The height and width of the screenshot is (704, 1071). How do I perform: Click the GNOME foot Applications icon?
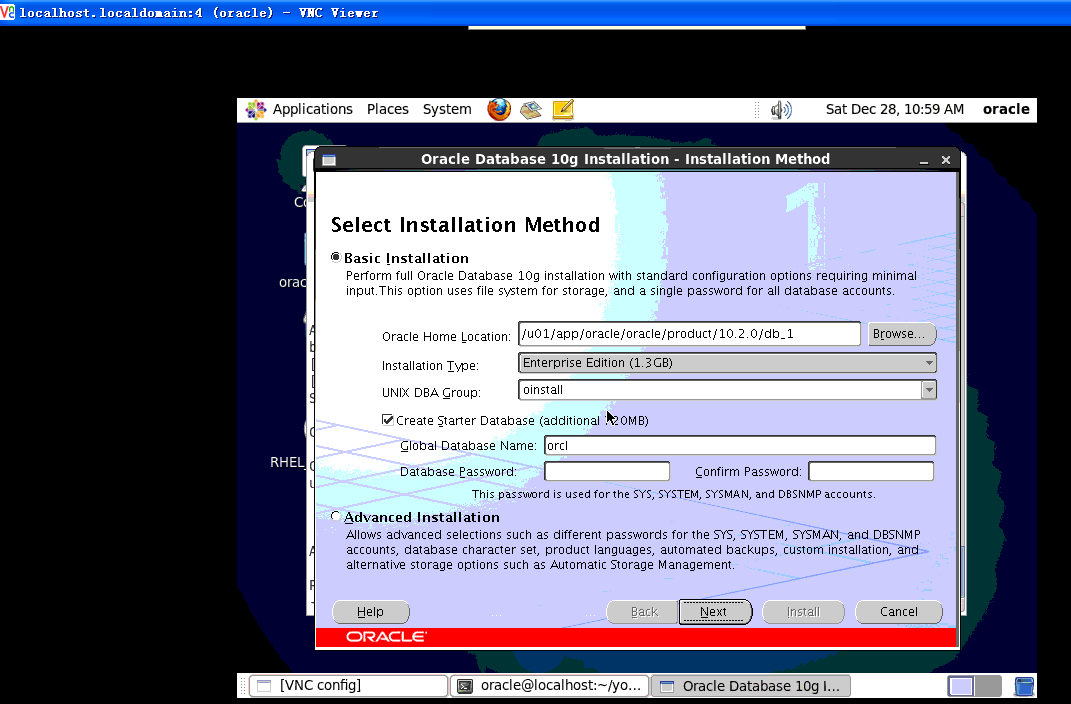pyautogui.click(x=255, y=109)
